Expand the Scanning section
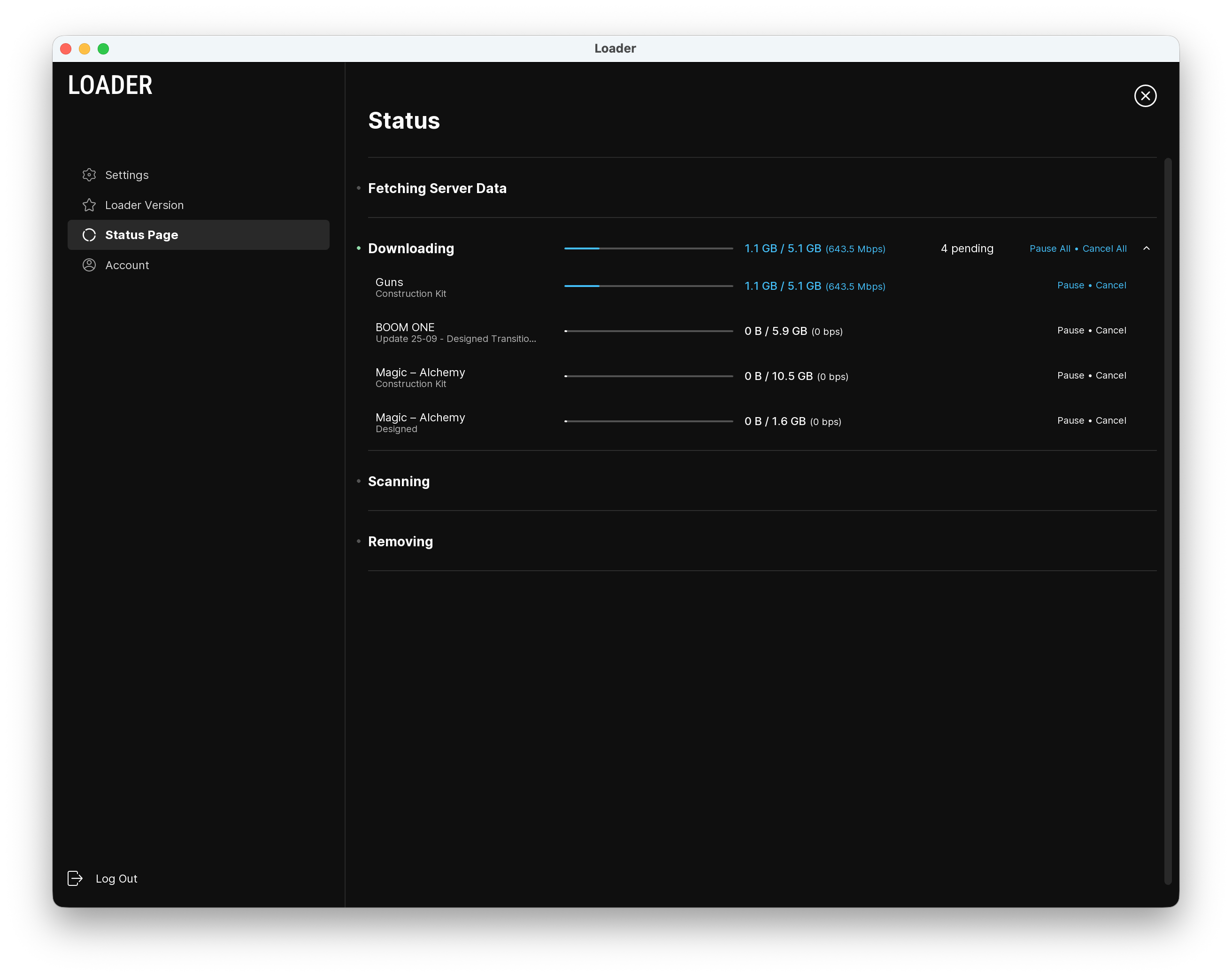 tap(399, 481)
